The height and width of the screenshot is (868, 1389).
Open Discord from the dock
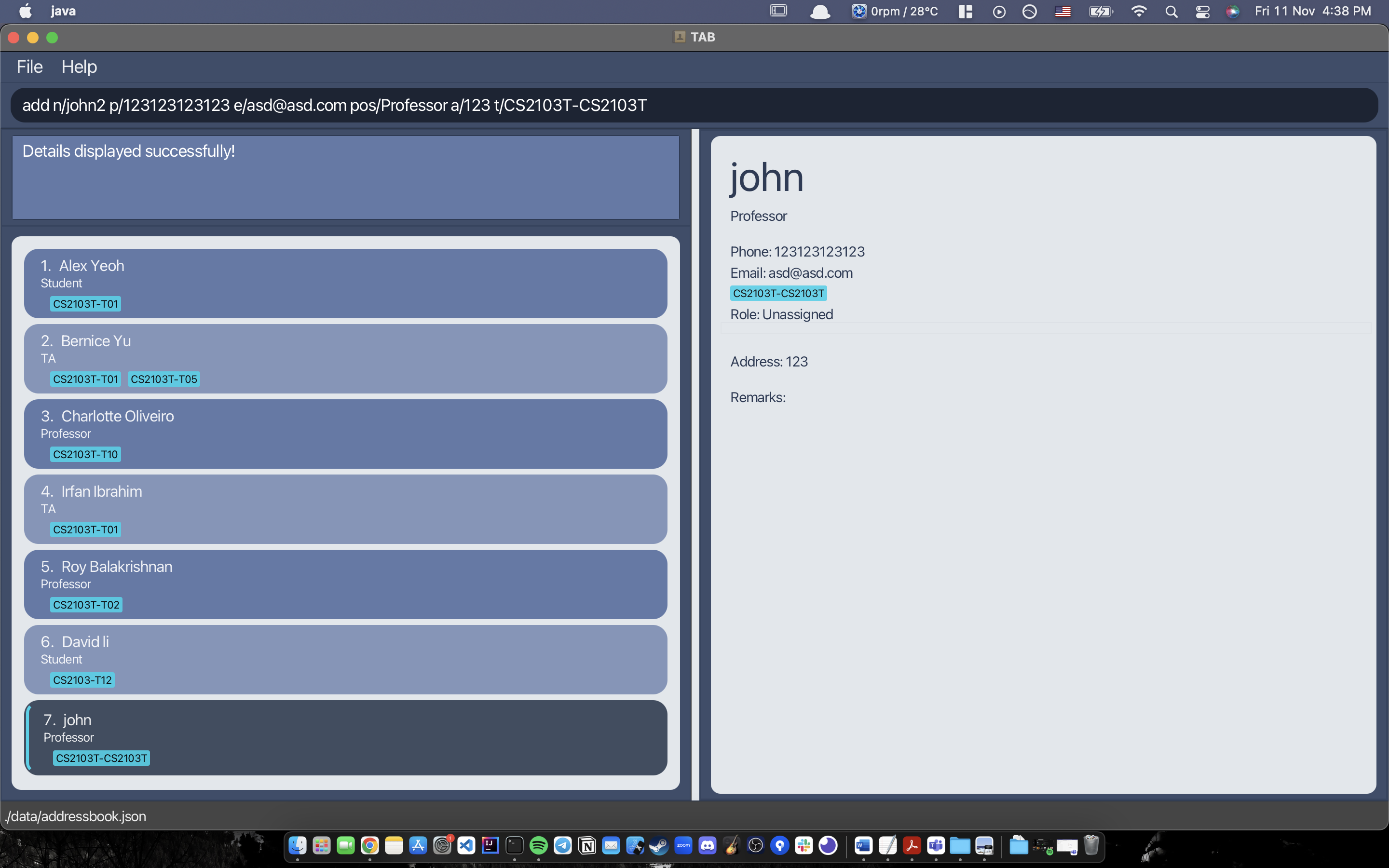pos(707,845)
